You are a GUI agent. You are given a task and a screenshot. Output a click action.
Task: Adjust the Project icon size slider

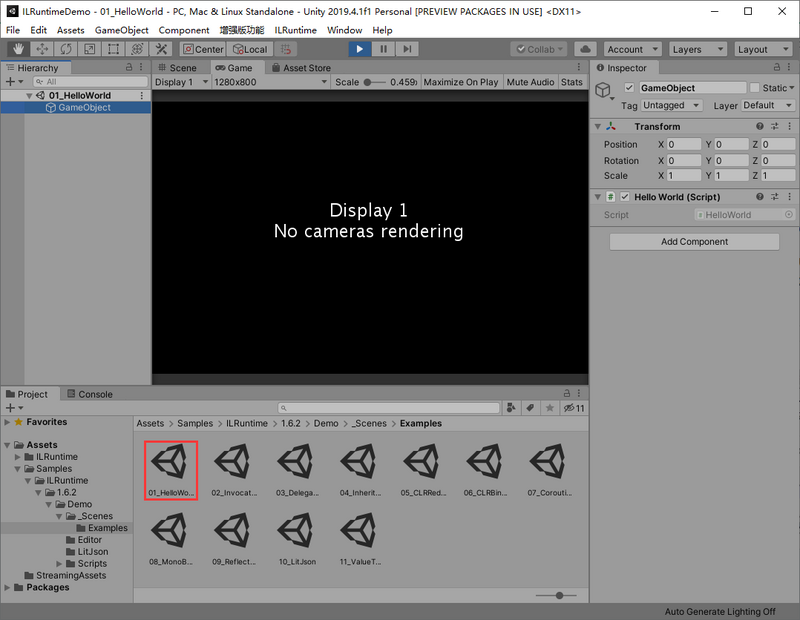556,595
